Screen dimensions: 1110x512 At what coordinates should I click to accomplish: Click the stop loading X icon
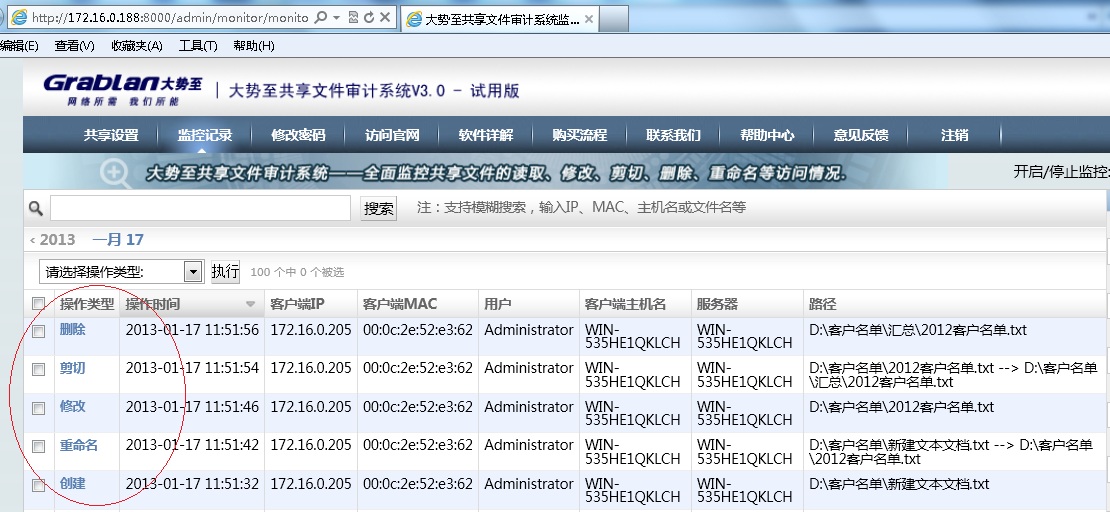(x=385, y=18)
